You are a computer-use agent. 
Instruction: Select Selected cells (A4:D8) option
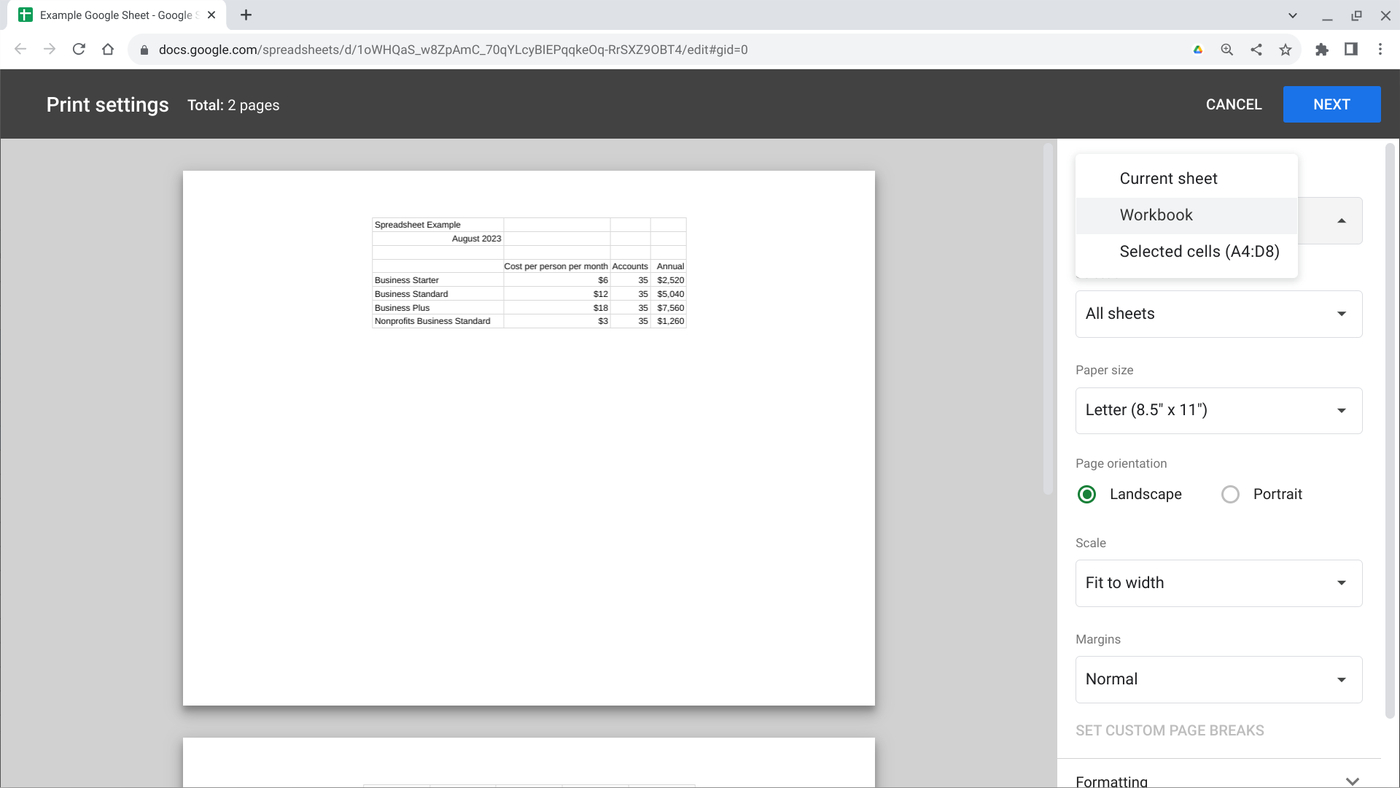1198,251
